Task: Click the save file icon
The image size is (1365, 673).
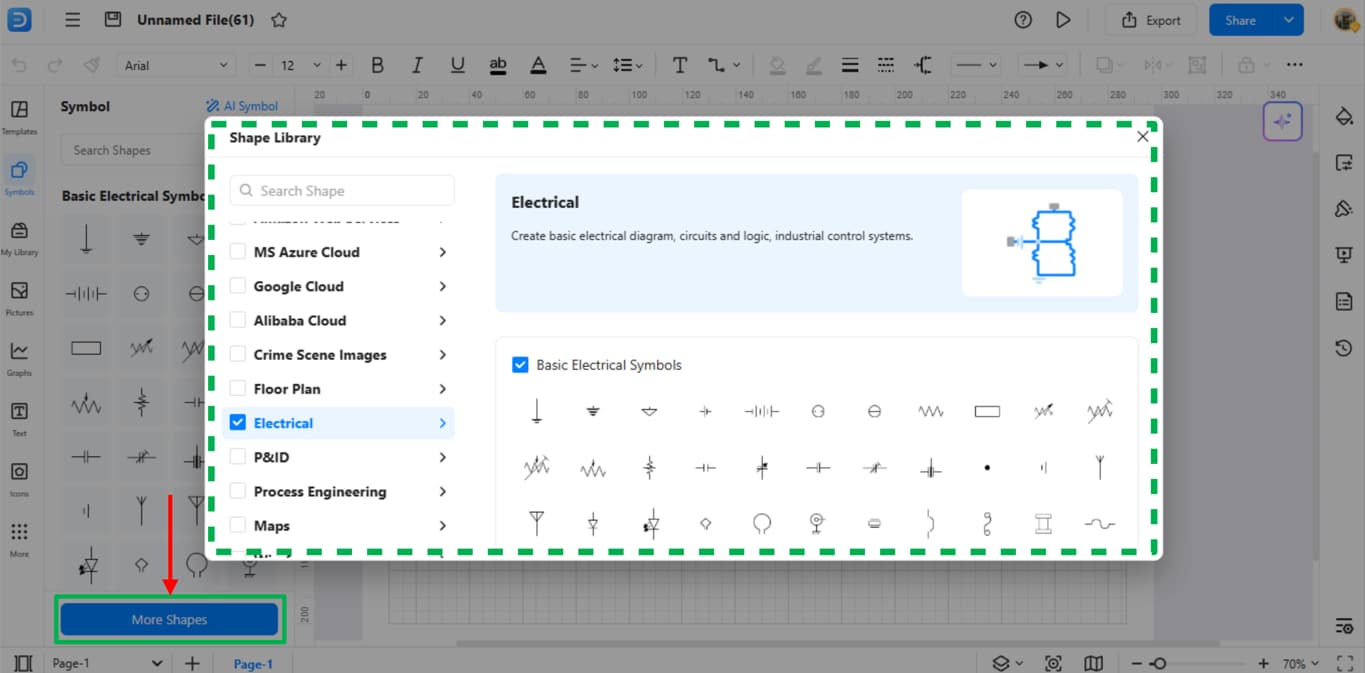Action: 113,20
